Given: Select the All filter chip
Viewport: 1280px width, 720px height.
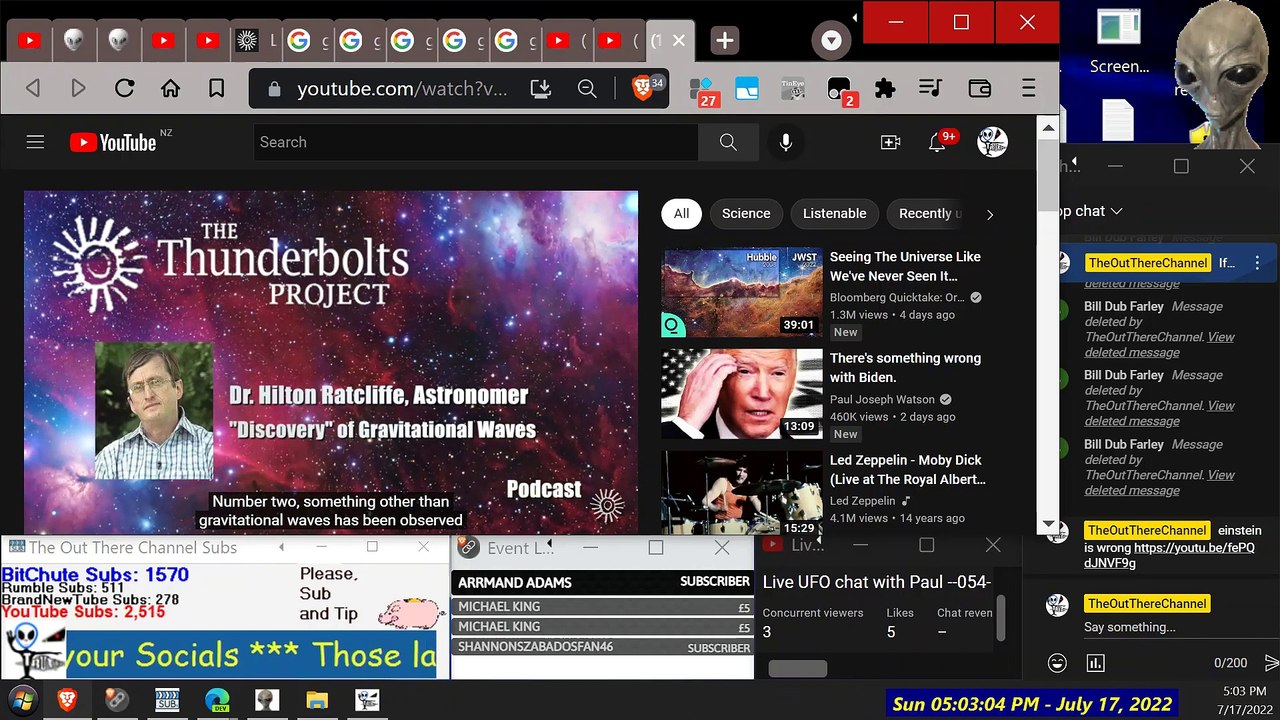Looking at the screenshot, I should [681, 213].
